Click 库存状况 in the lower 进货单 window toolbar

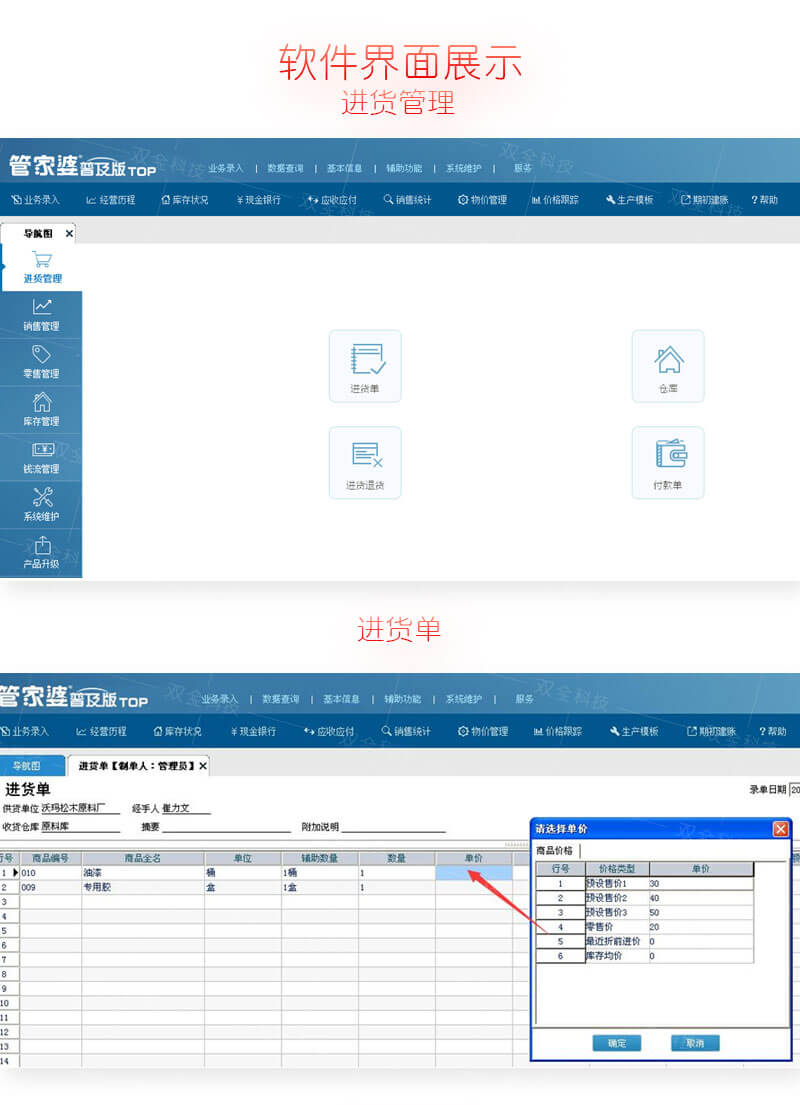(x=178, y=731)
